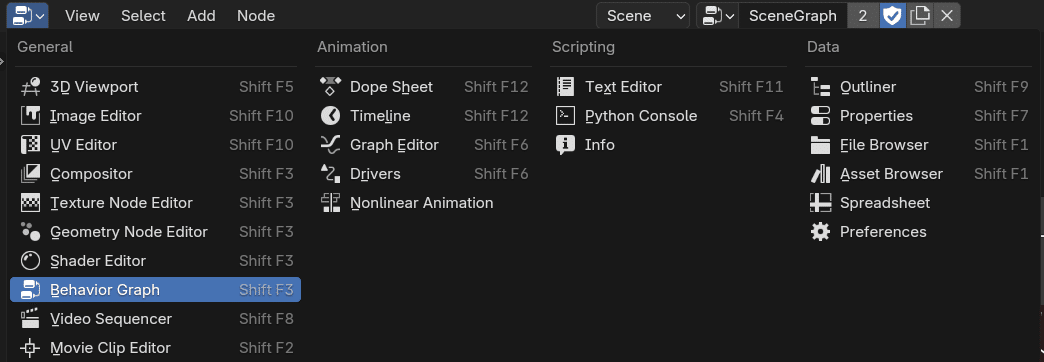Click the Shader Editor sphere icon

point(31,261)
